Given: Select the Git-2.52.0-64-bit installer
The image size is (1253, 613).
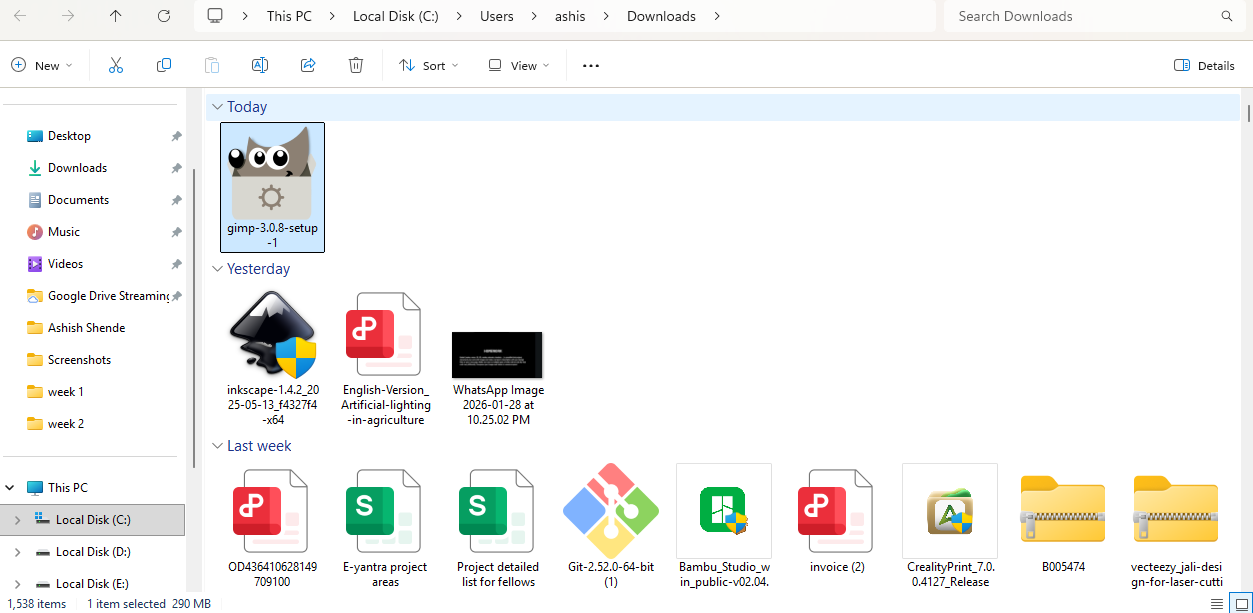Looking at the screenshot, I should [611, 527].
